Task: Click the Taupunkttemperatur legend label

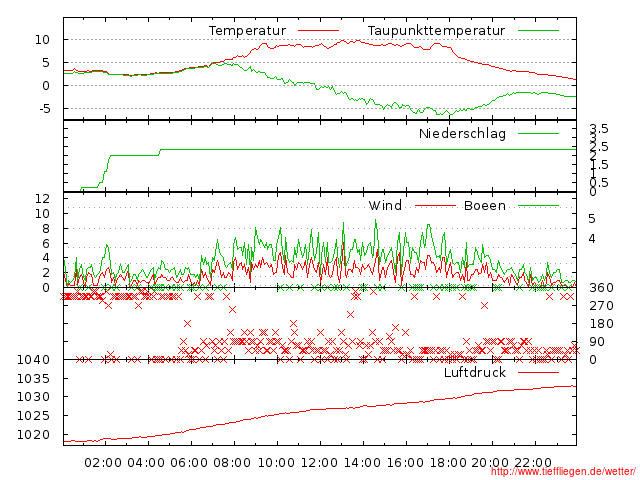Action: pyautogui.click(x=436, y=31)
